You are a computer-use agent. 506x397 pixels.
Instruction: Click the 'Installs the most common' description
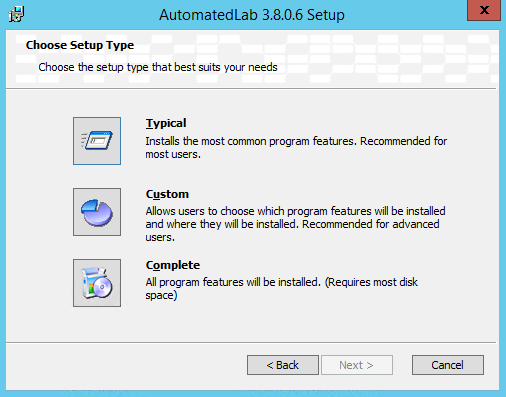pos(296,148)
